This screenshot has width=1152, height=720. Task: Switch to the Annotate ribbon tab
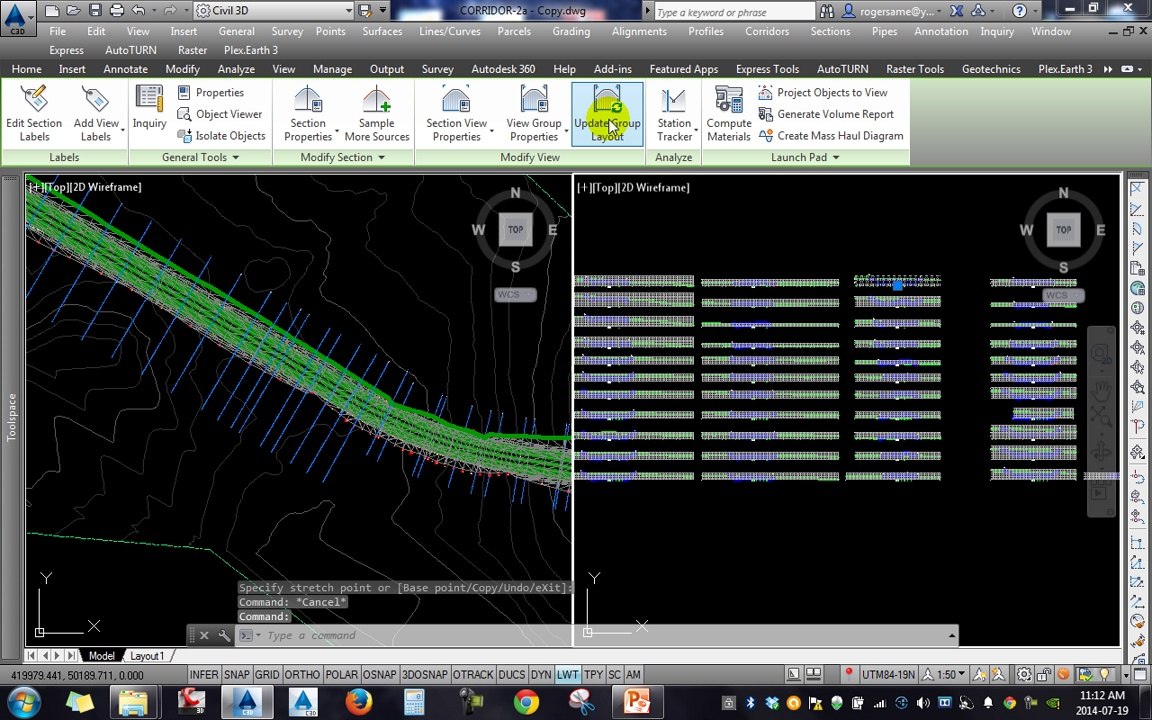(x=125, y=69)
